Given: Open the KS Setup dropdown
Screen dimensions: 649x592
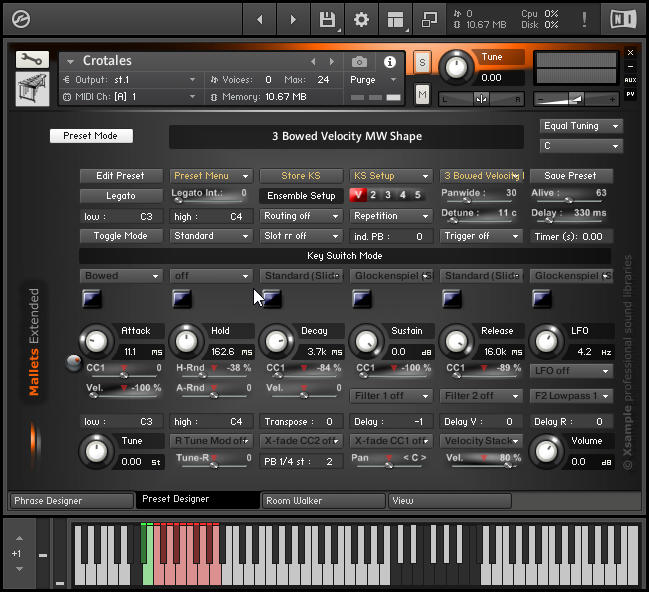Looking at the screenshot, I should coord(391,176).
